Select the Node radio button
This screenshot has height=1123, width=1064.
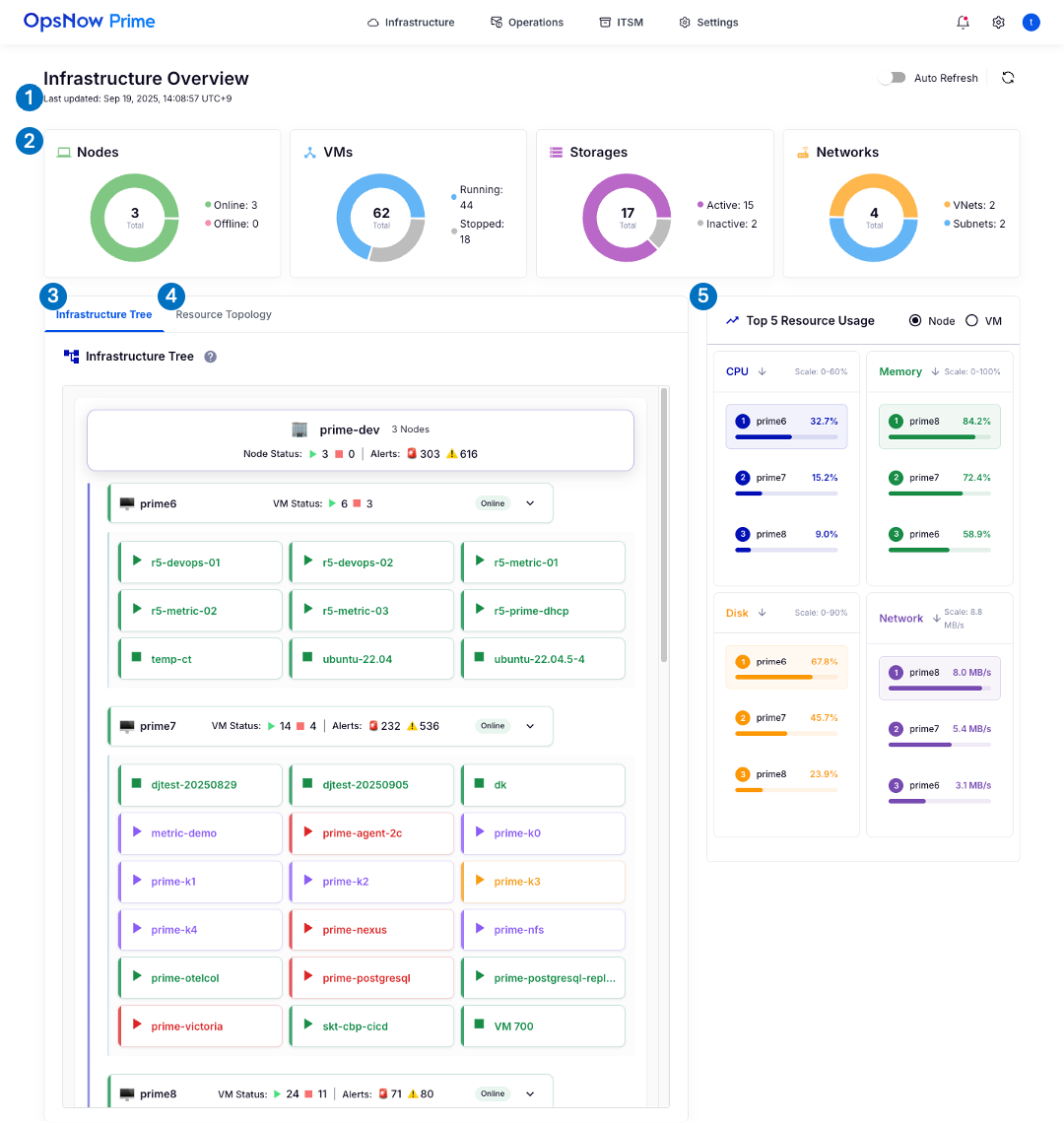point(915,321)
